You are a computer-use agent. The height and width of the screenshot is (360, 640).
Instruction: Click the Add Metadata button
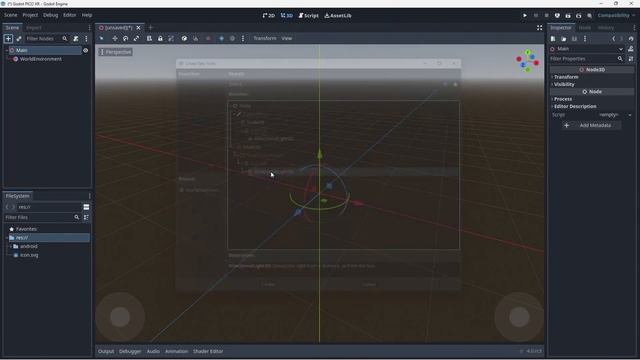(591, 125)
